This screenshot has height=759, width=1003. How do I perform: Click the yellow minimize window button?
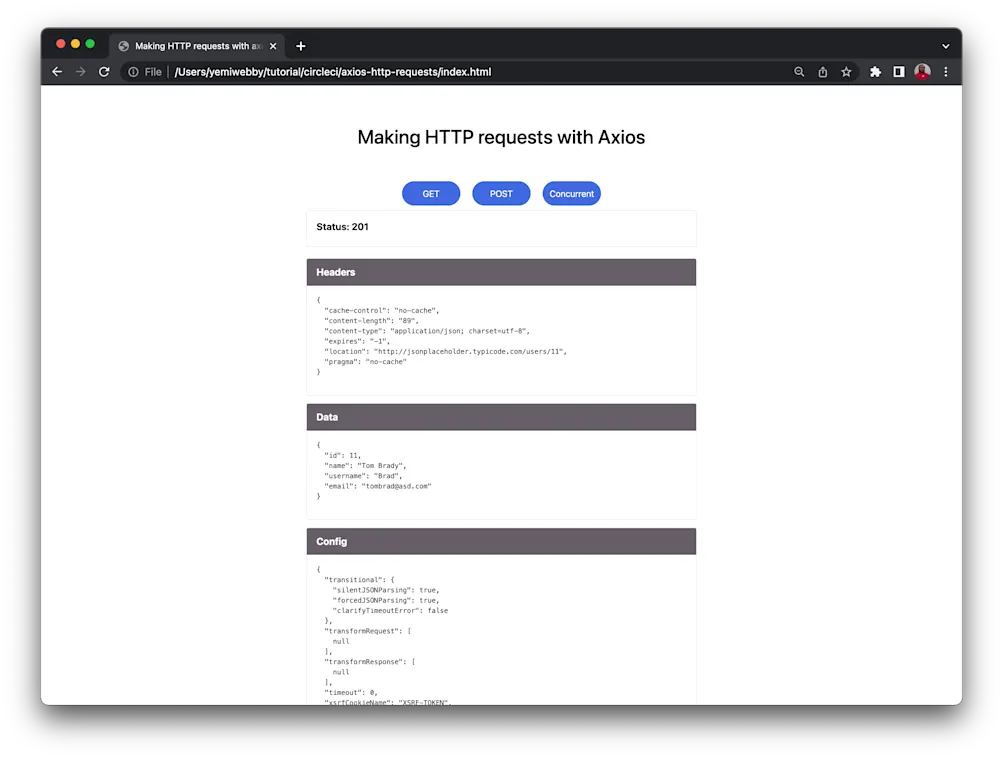(x=75, y=44)
